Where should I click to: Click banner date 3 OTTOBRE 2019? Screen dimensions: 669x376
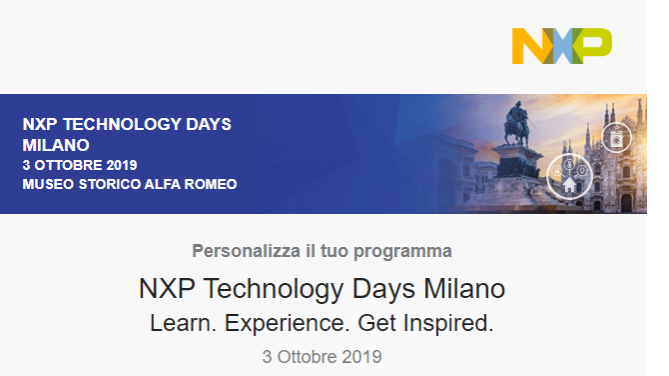pyautogui.click(x=80, y=165)
